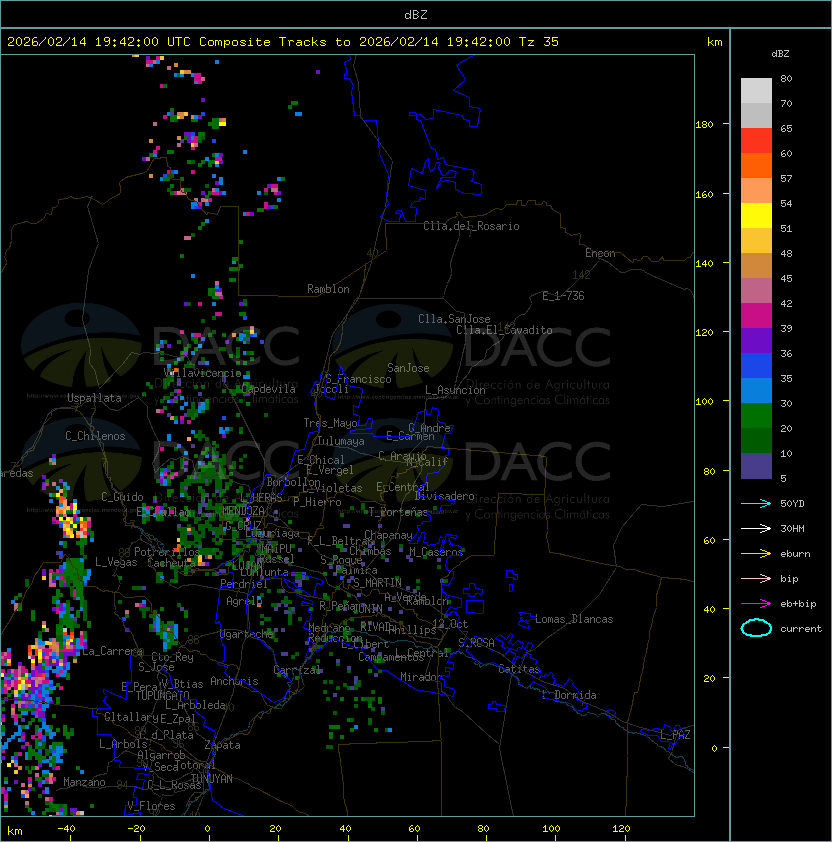This screenshot has height=842, width=832.
Task: Click the 'Zapata' place label
Action: tap(222, 745)
